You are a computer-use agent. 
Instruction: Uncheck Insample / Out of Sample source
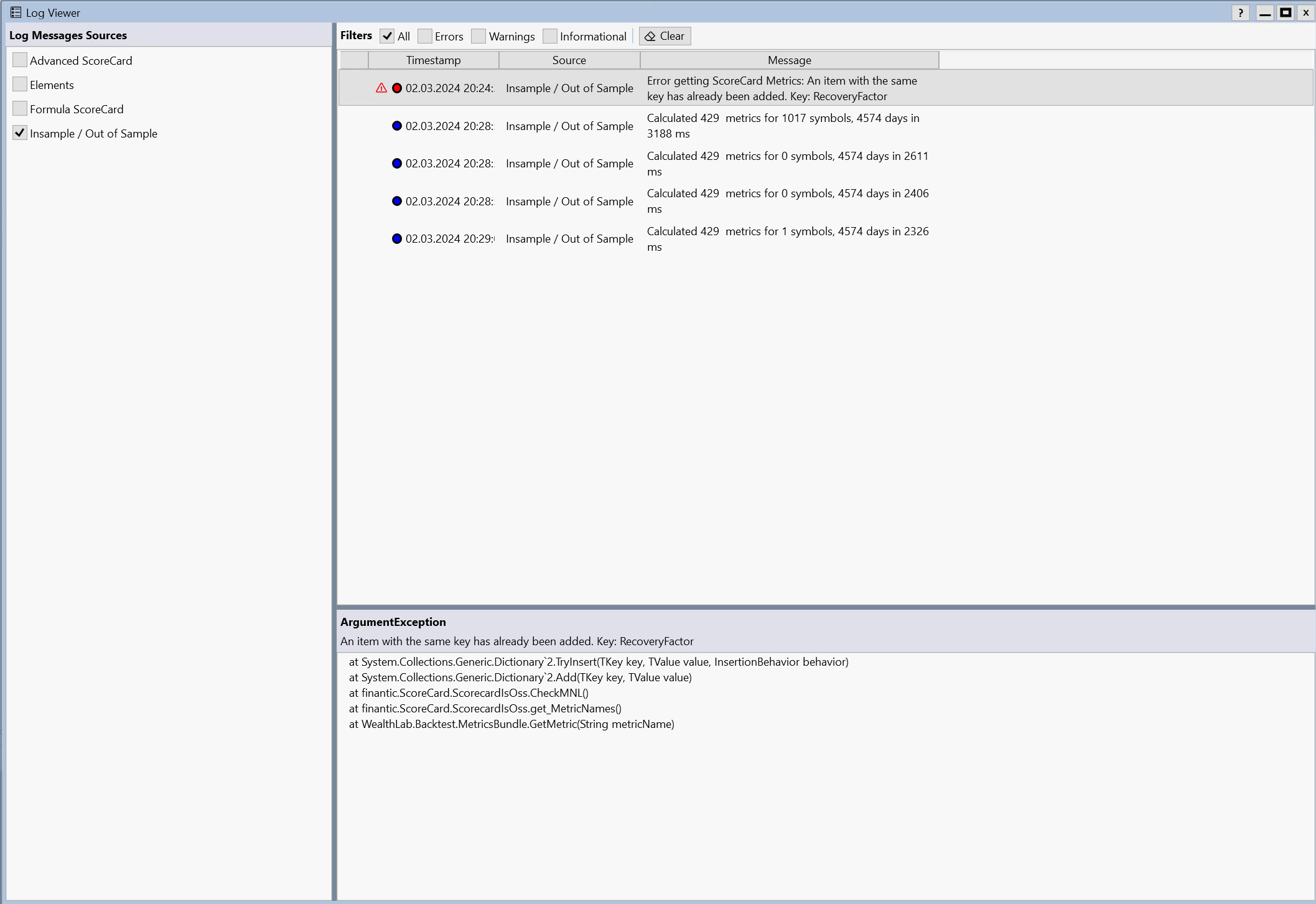tap(20, 133)
